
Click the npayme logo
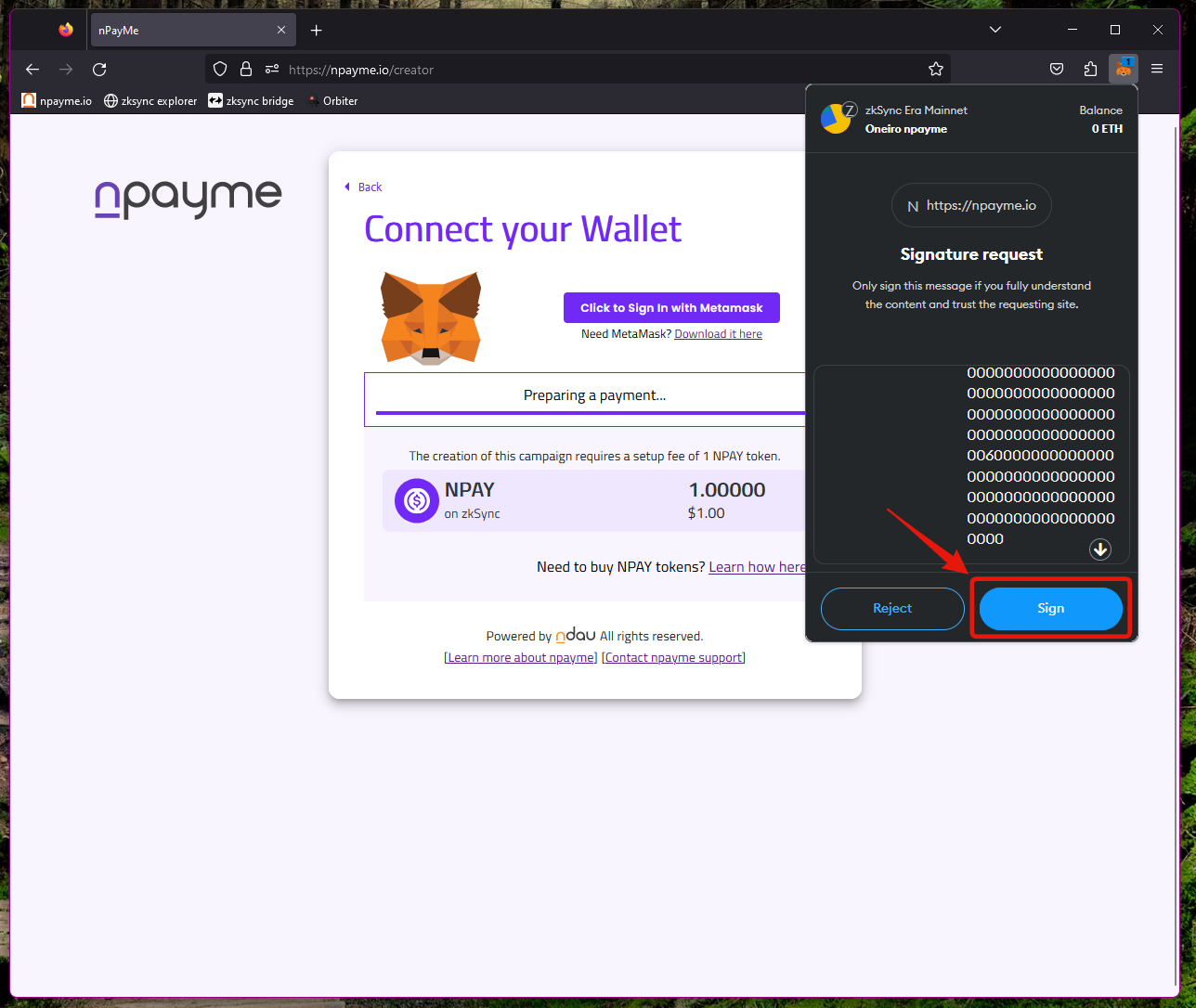pos(188,199)
